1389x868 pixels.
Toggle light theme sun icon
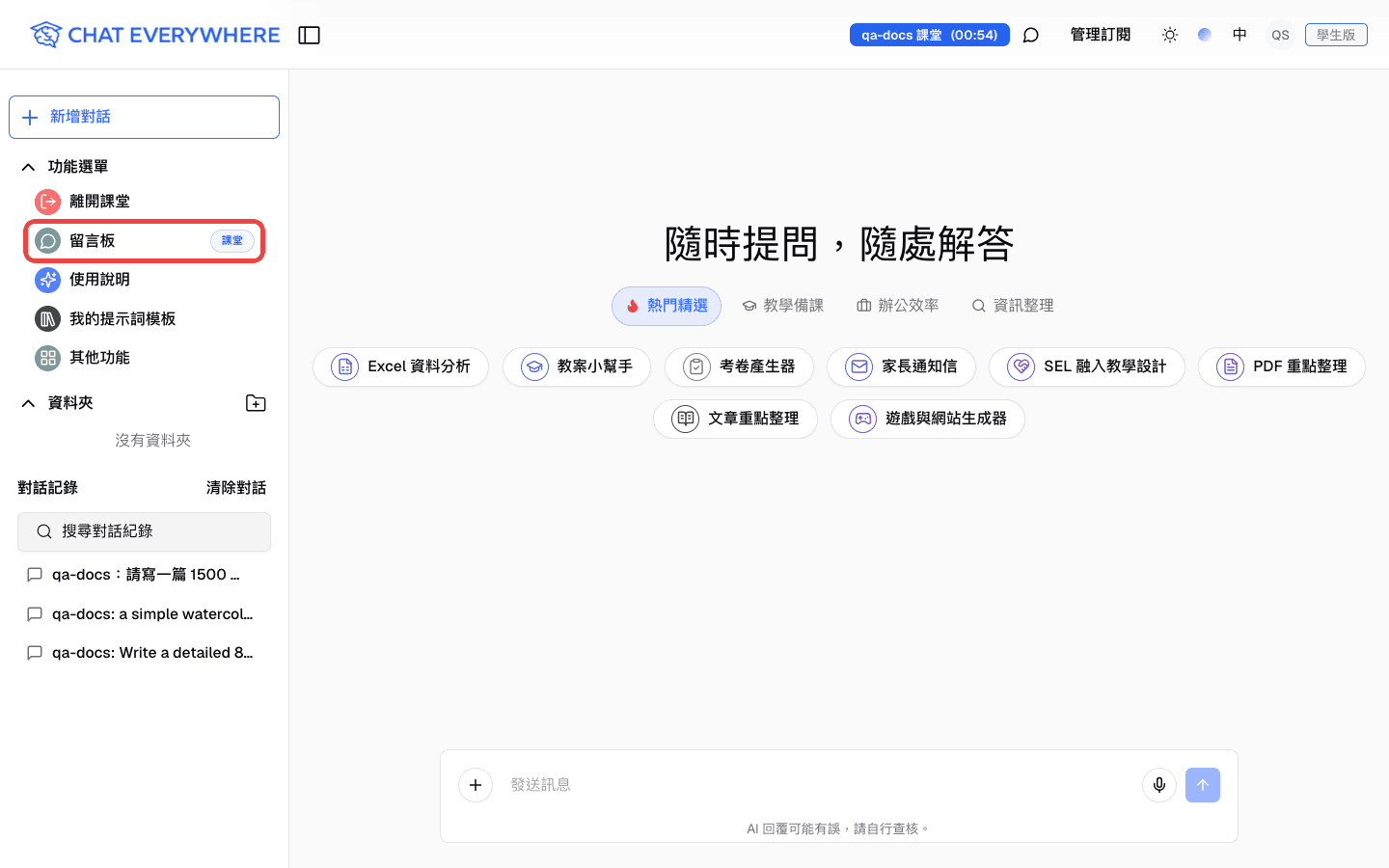click(1170, 35)
